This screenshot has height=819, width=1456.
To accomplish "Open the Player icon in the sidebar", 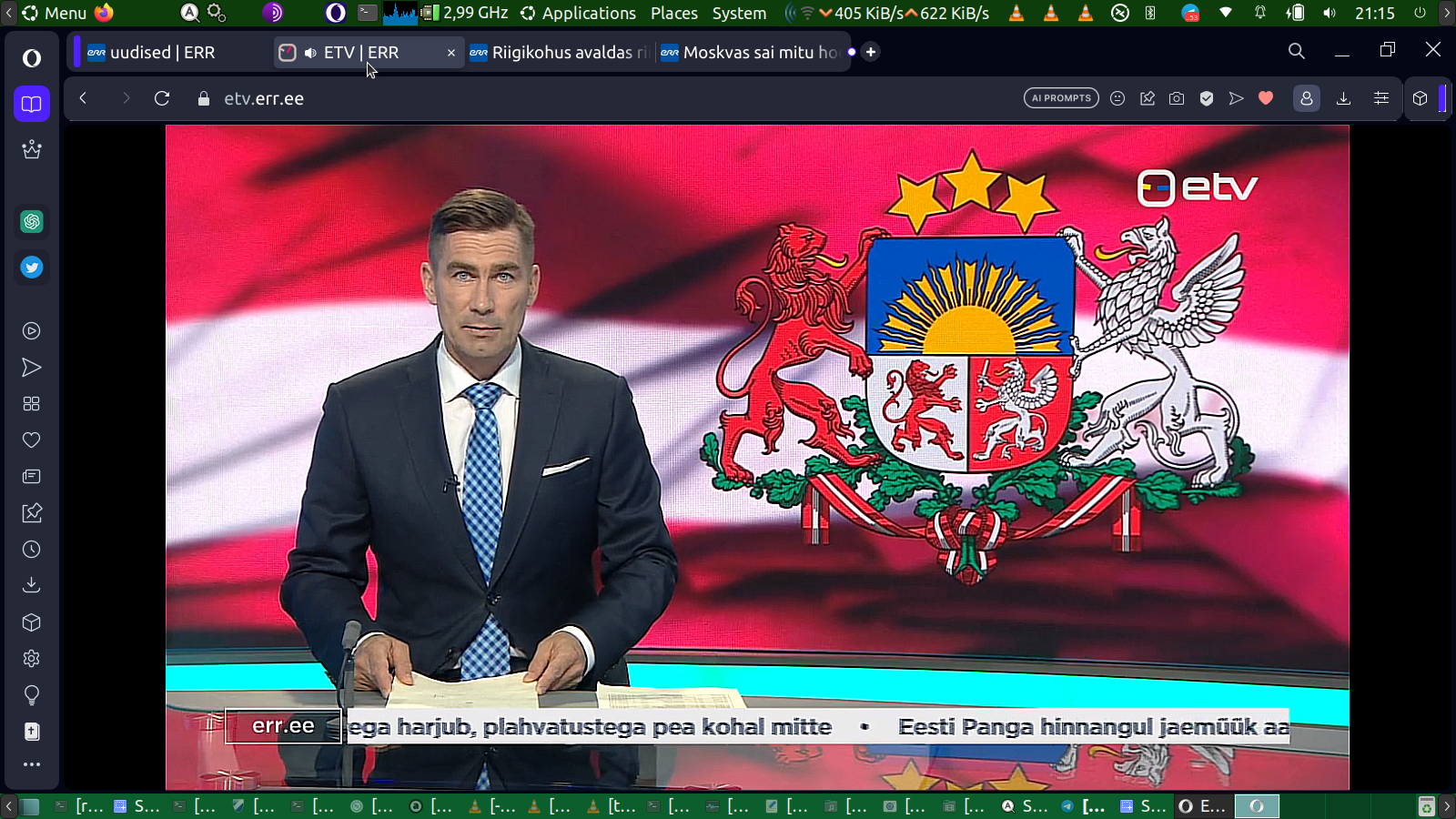I will point(32,331).
